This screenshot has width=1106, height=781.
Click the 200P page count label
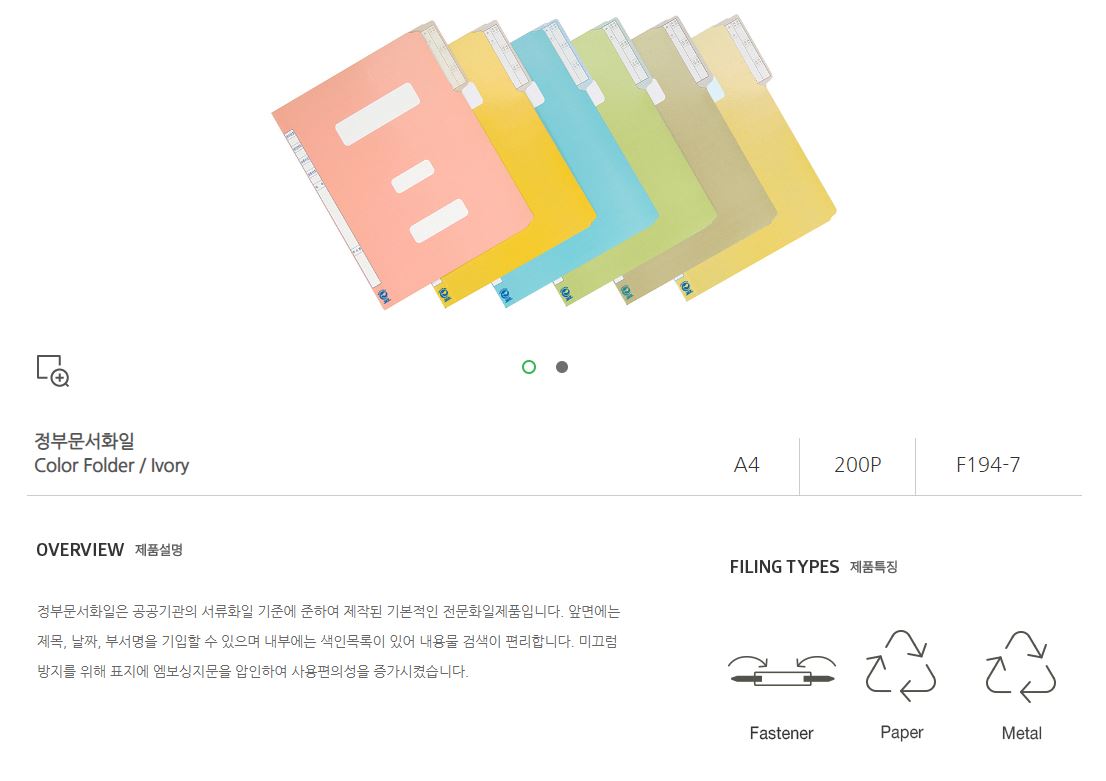(x=857, y=465)
